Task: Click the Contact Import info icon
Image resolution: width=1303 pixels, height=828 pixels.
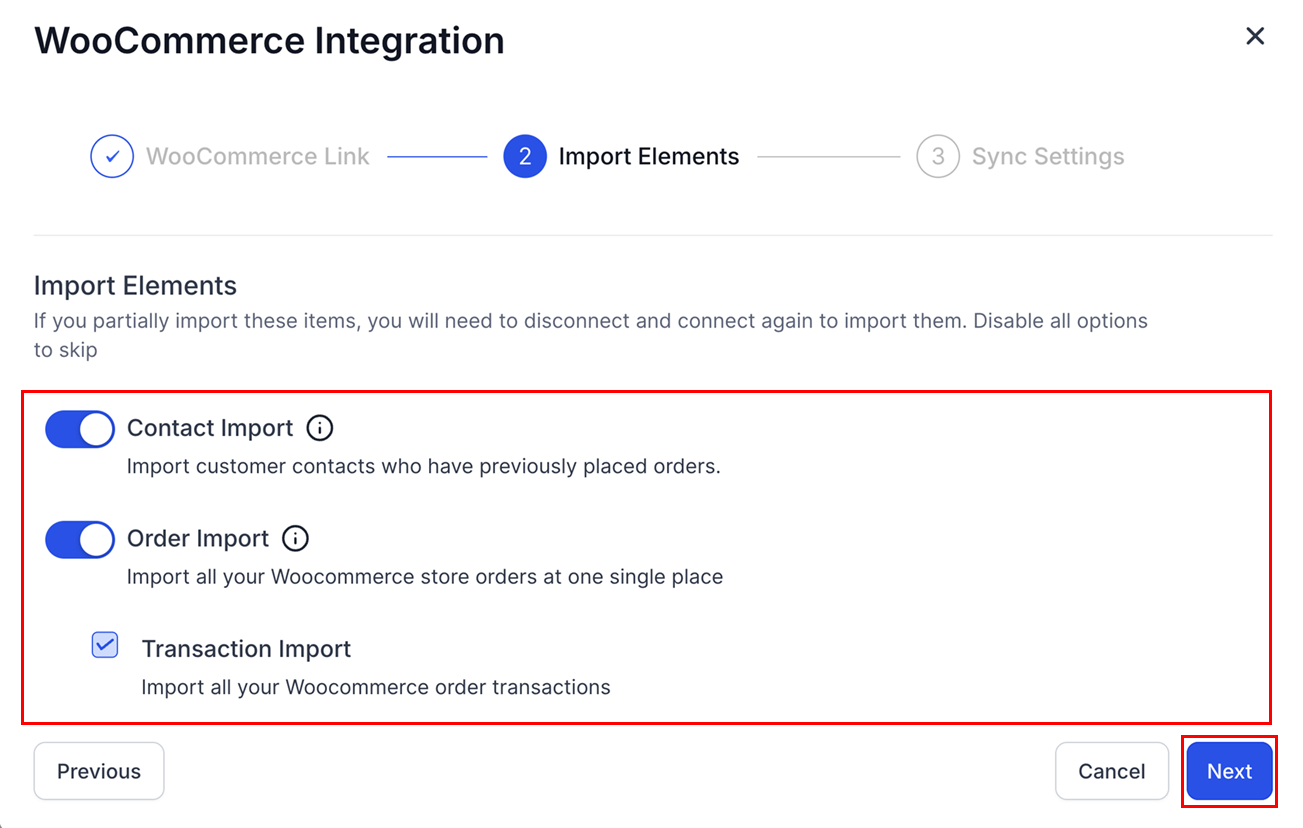Action: [x=319, y=428]
